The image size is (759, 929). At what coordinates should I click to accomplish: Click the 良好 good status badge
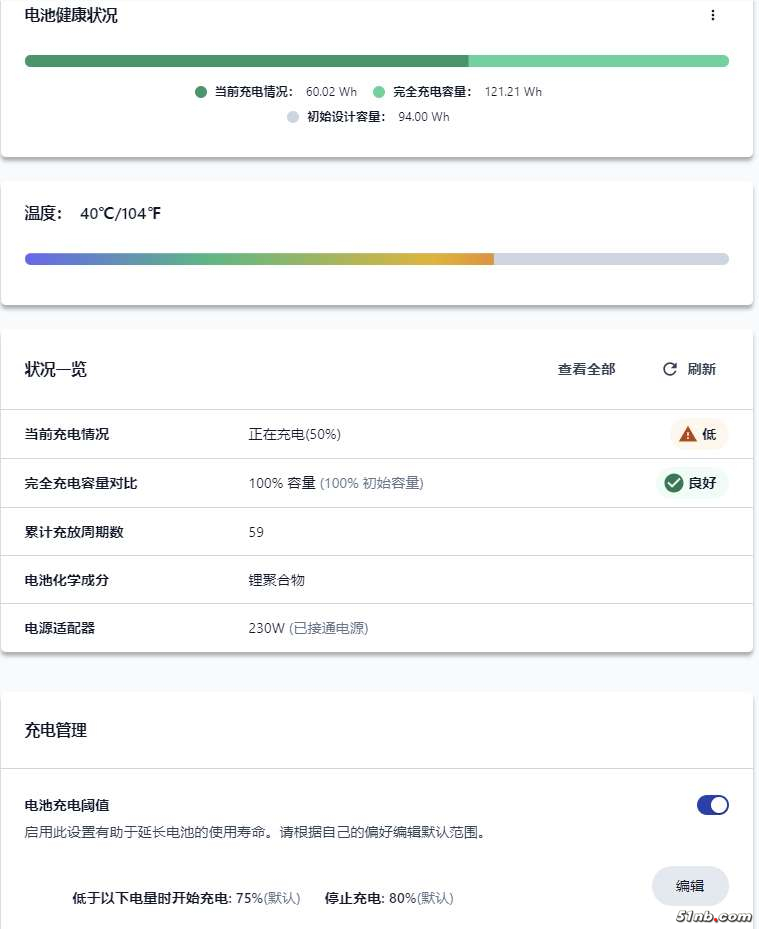(x=692, y=483)
